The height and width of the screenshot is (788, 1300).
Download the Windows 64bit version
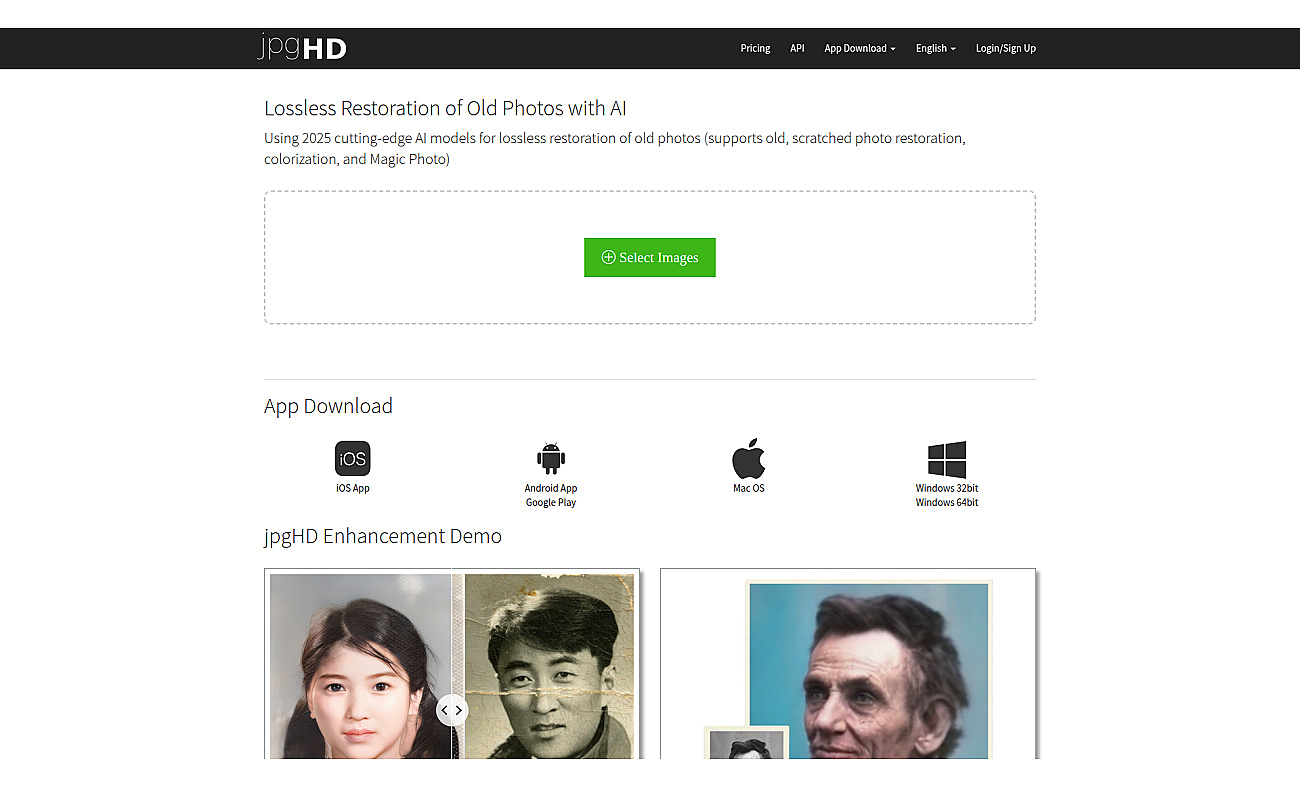tap(947, 502)
